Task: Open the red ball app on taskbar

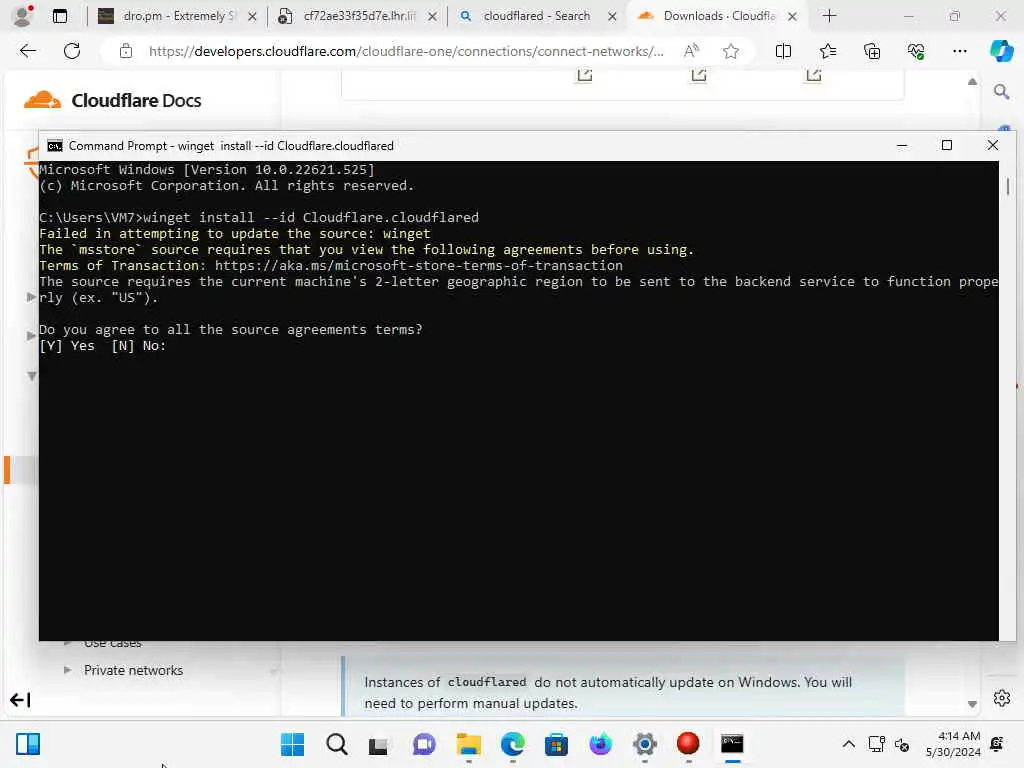Action: pyautogui.click(x=688, y=744)
